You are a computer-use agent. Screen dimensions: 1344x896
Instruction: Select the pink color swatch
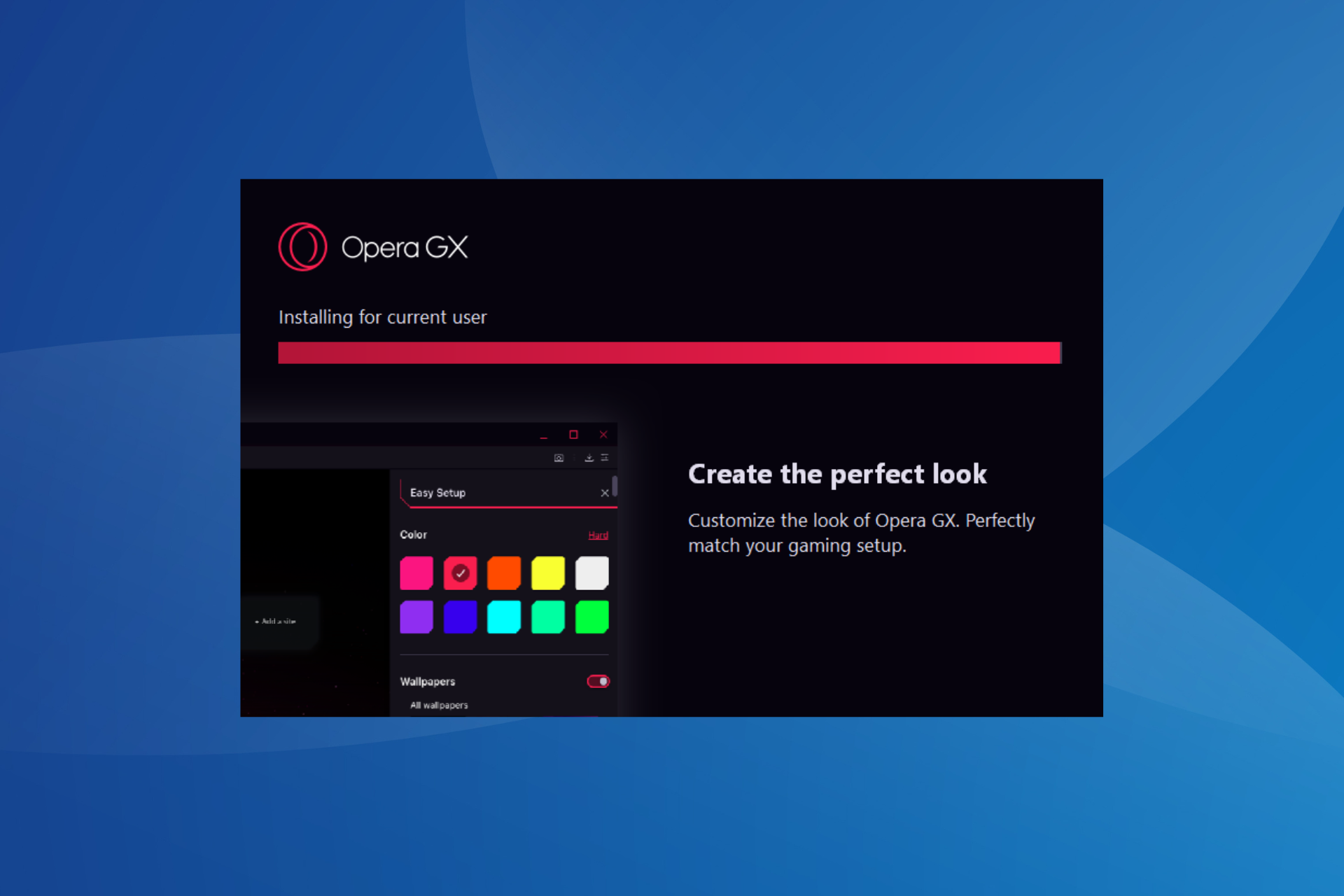415,573
